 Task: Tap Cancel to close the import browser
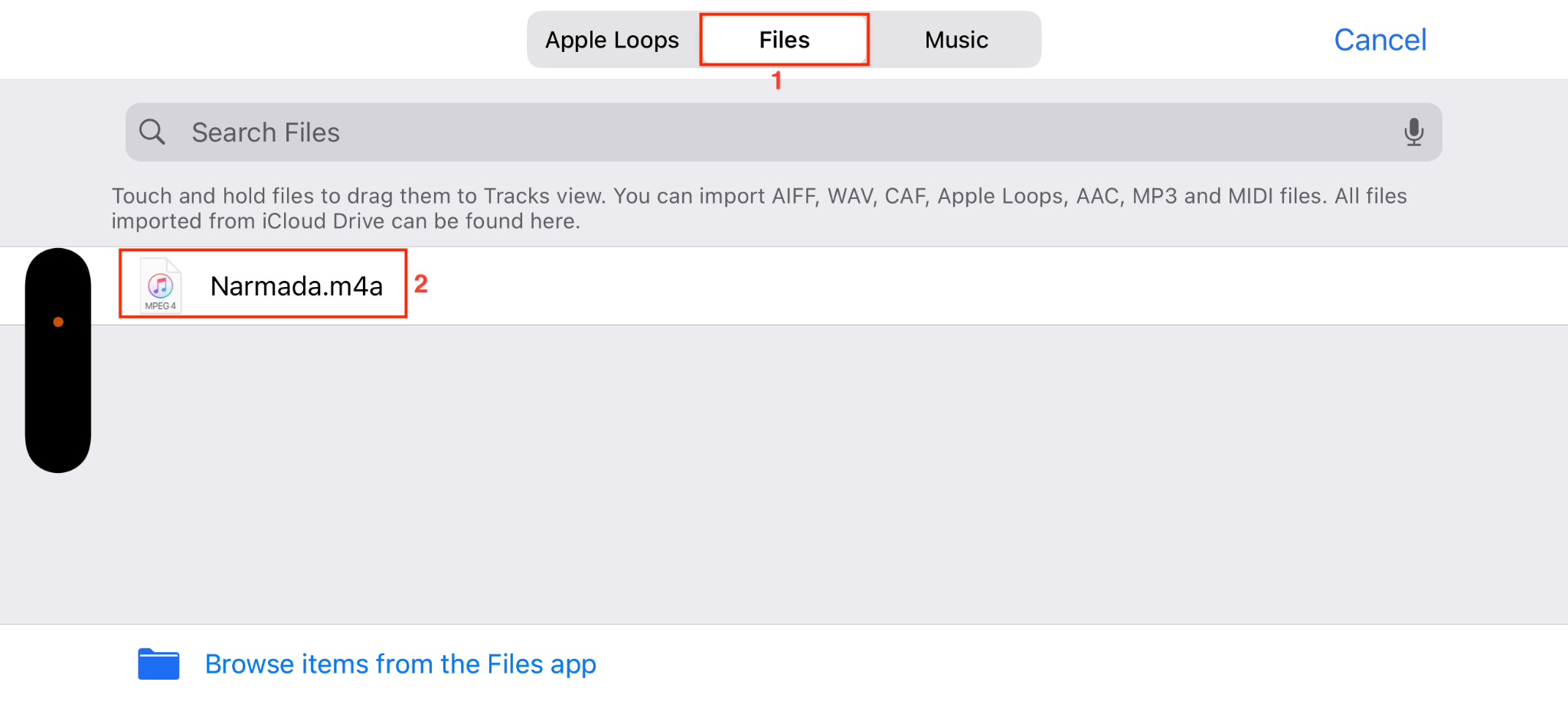tap(1380, 39)
